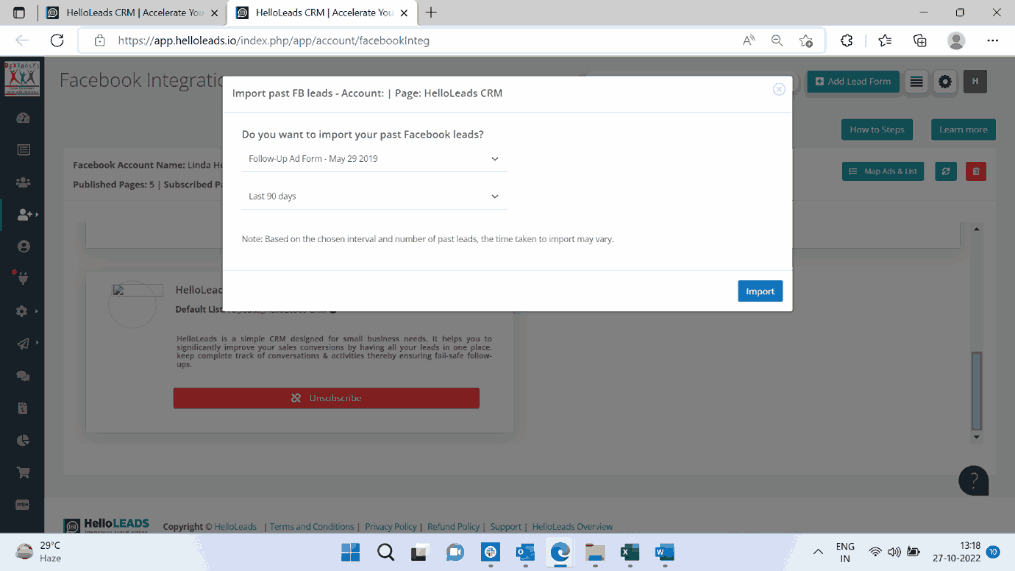This screenshot has width=1015, height=571.
Task: Open Word from the taskbar
Action: (x=665, y=552)
